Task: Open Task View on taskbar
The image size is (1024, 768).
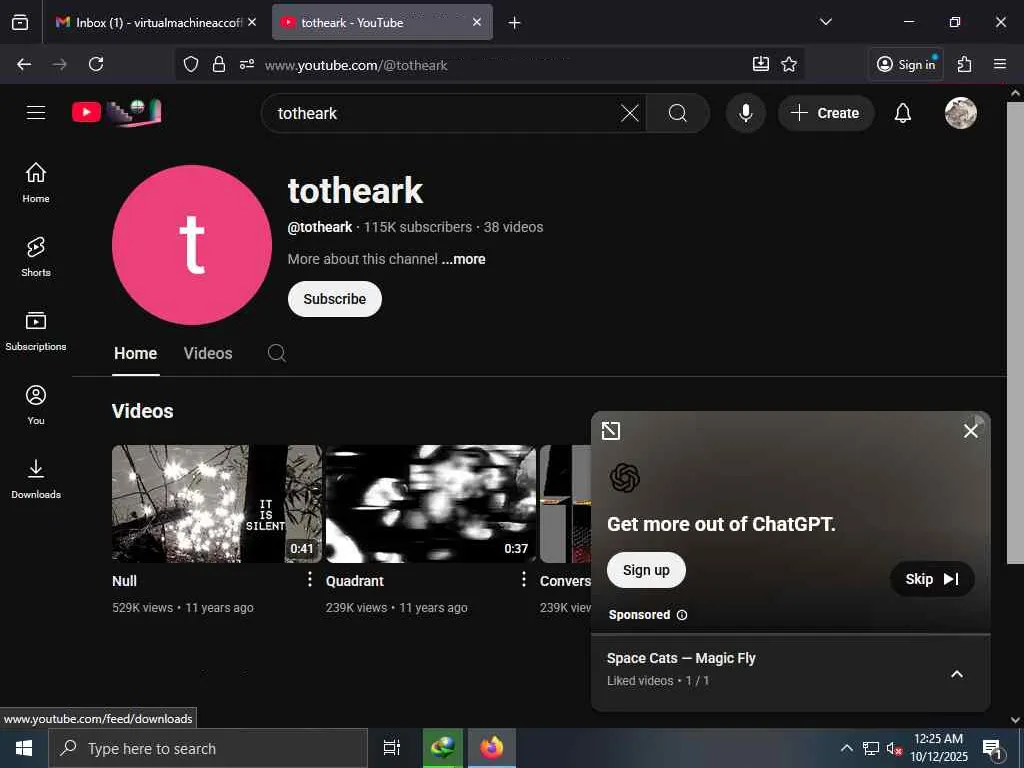Action: (391, 748)
